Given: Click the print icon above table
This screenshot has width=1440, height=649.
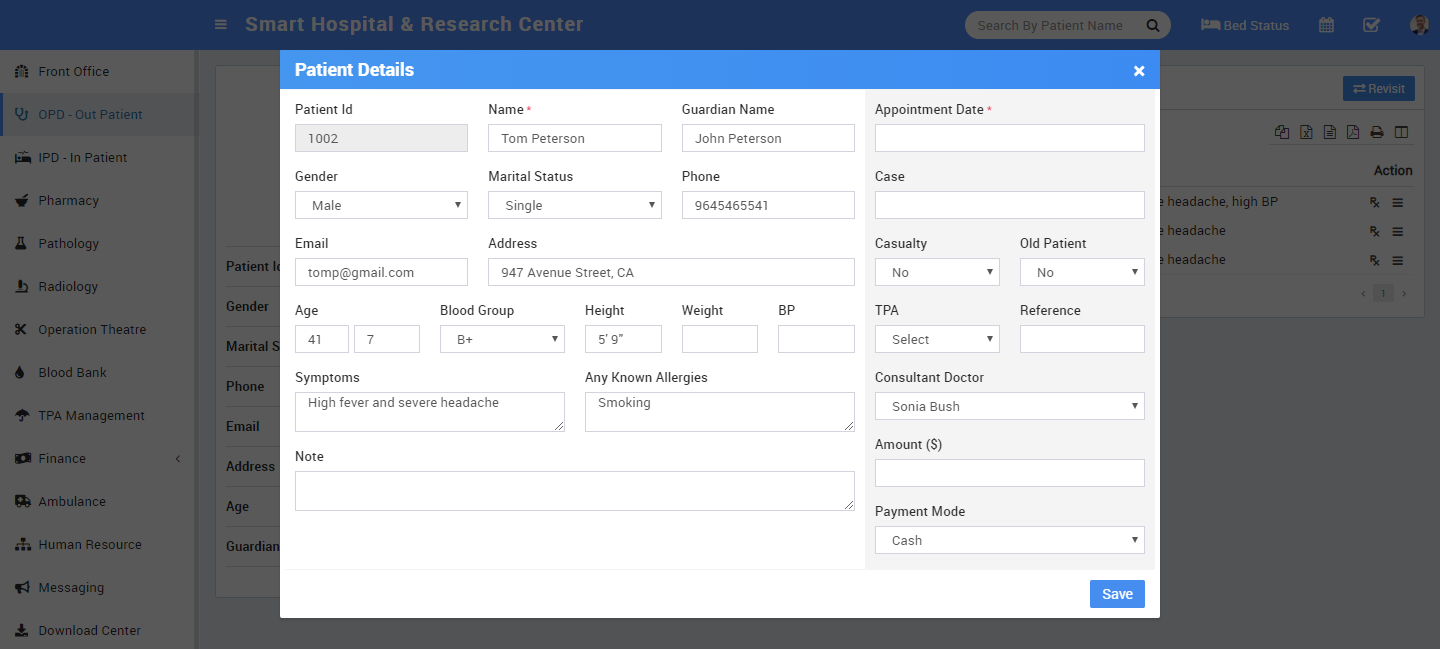Looking at the screenshot, I should (1377, 132).
